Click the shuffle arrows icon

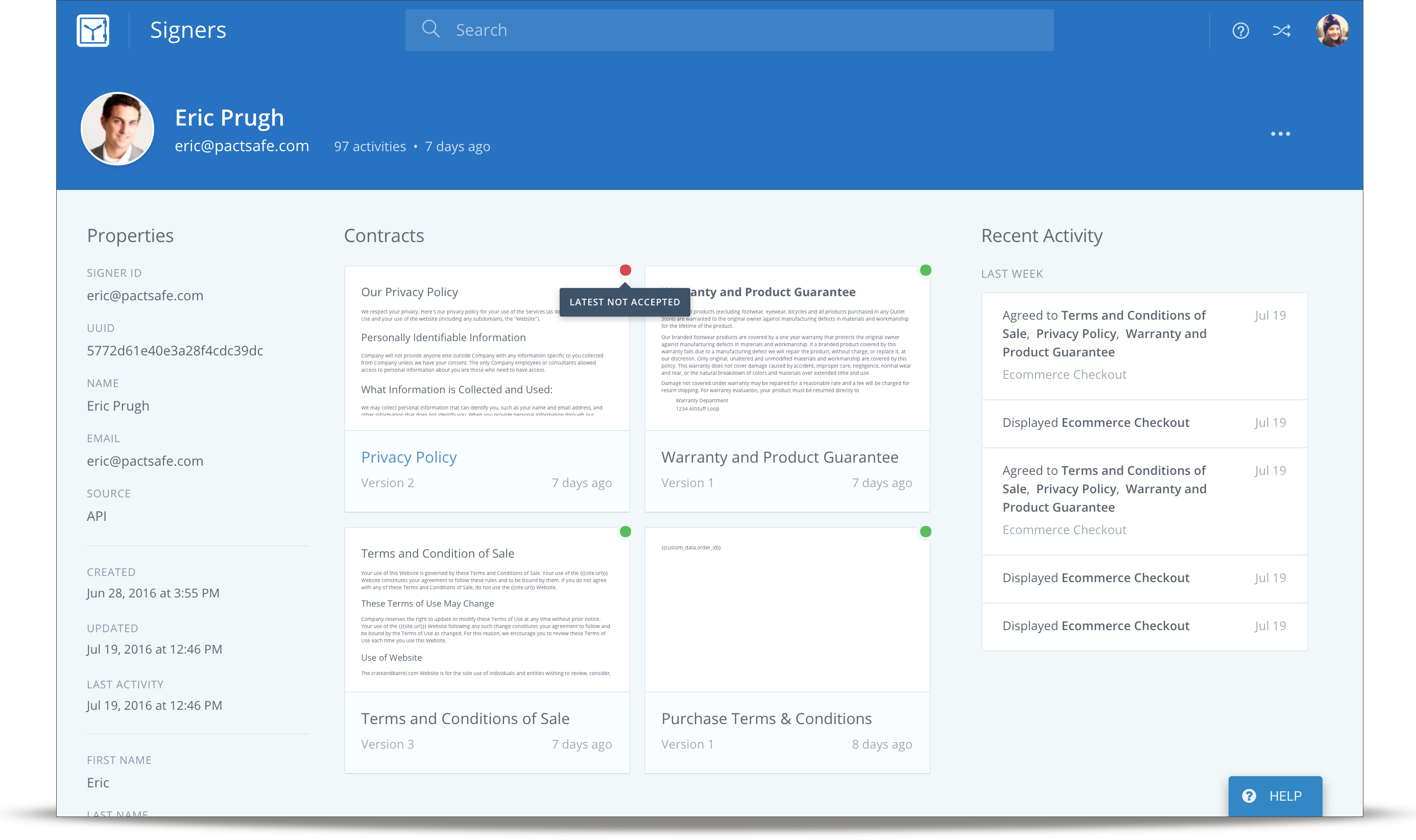[1281, 31]
